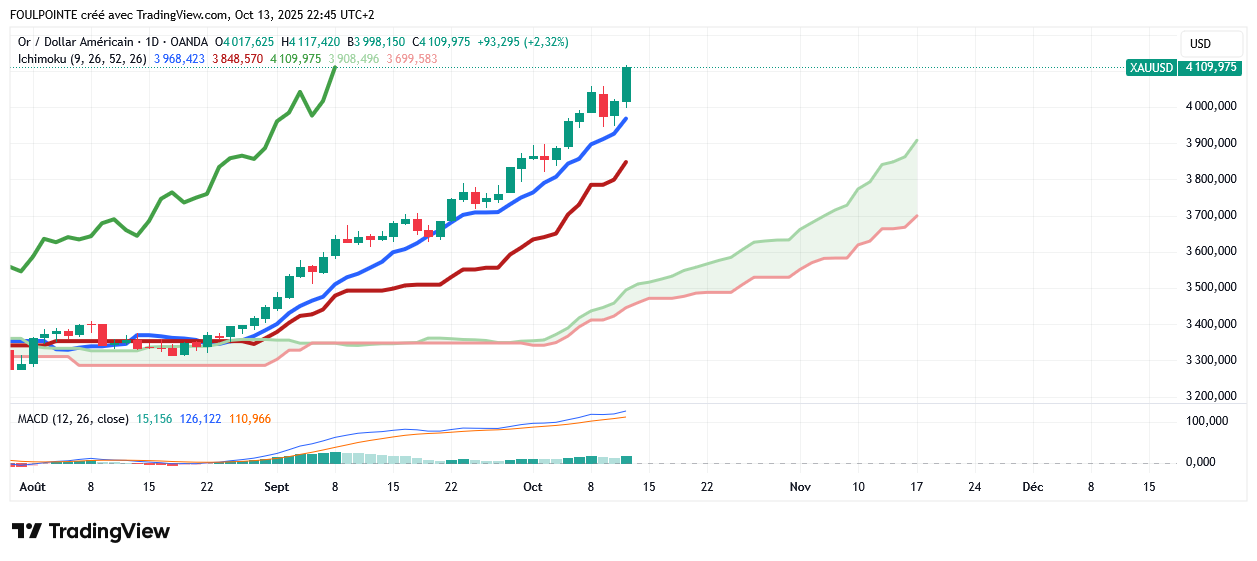Click the MACD orange value 110,966
The width and height of the screenshot is (1257, 561).
pos(250,419)
